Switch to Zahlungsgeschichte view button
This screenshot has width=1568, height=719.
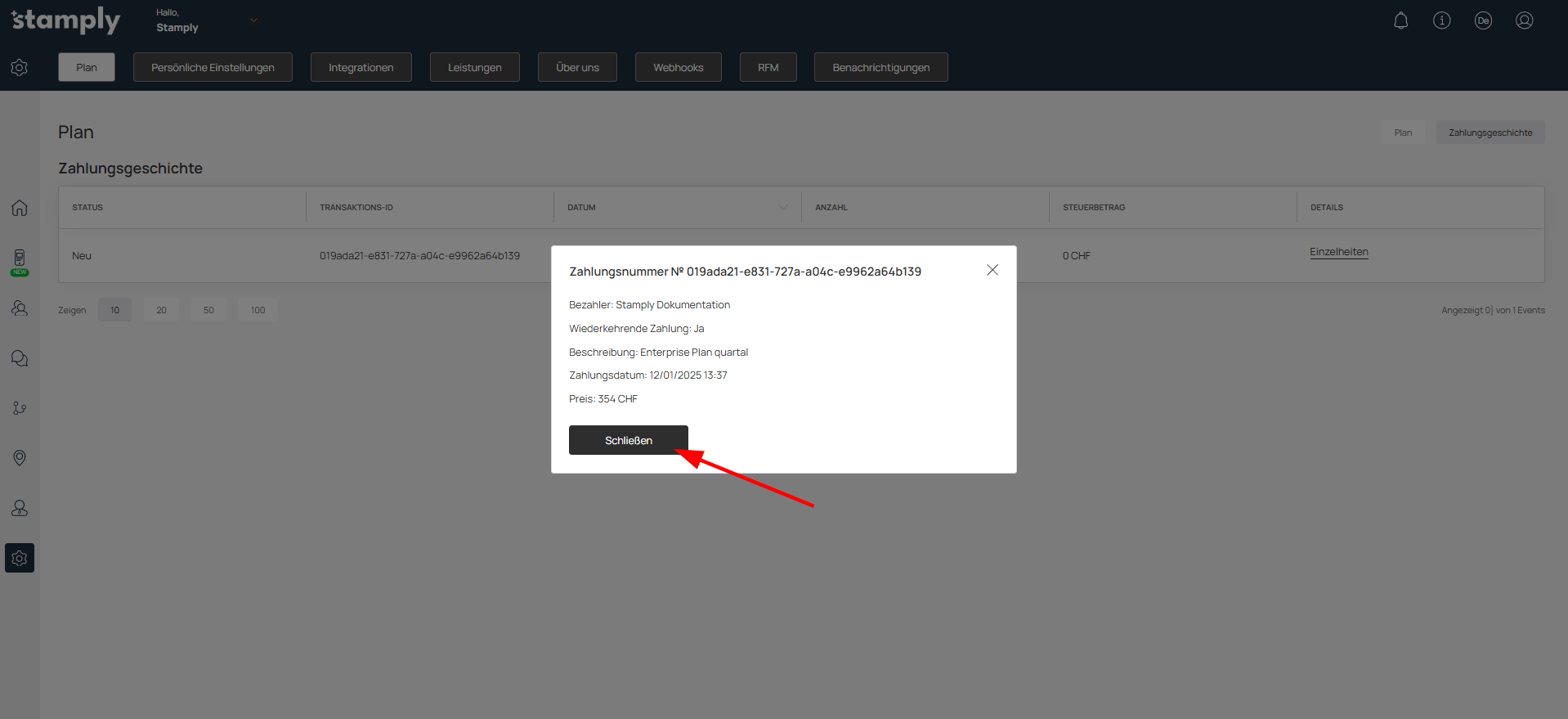click(x=1490, y=133)
